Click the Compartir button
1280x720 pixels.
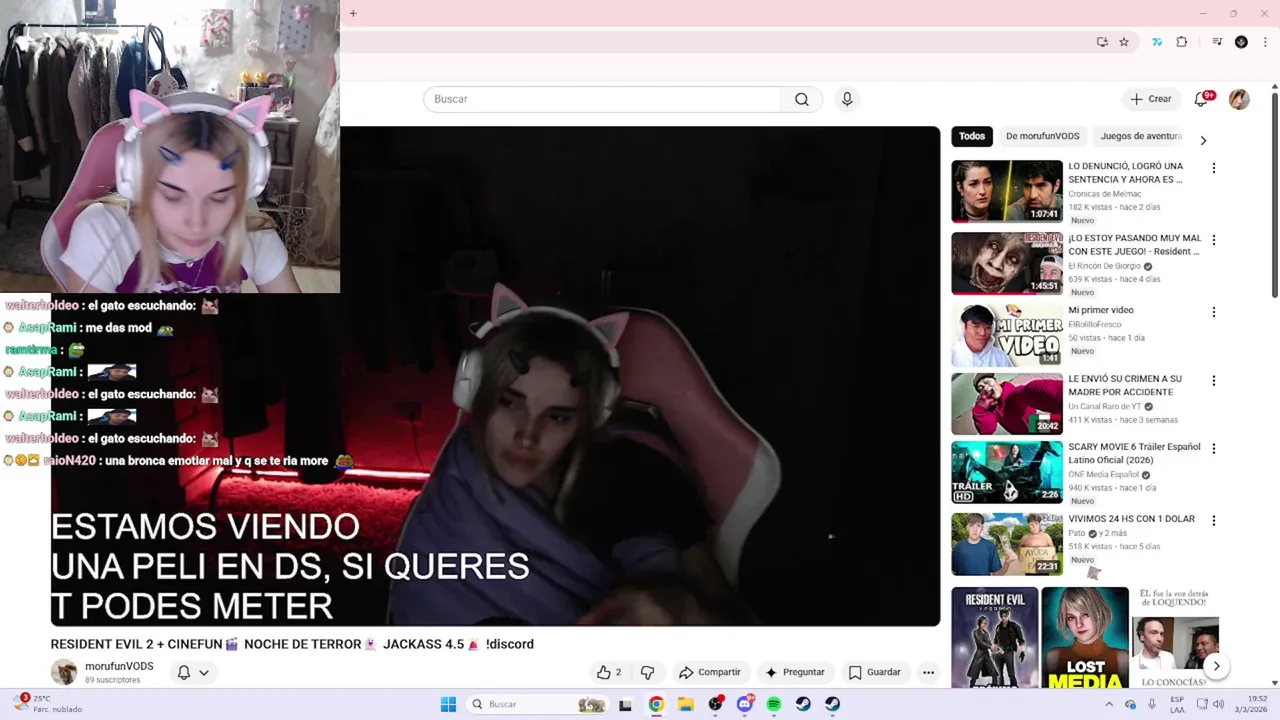pyautogui.click(x=709, y=672)
